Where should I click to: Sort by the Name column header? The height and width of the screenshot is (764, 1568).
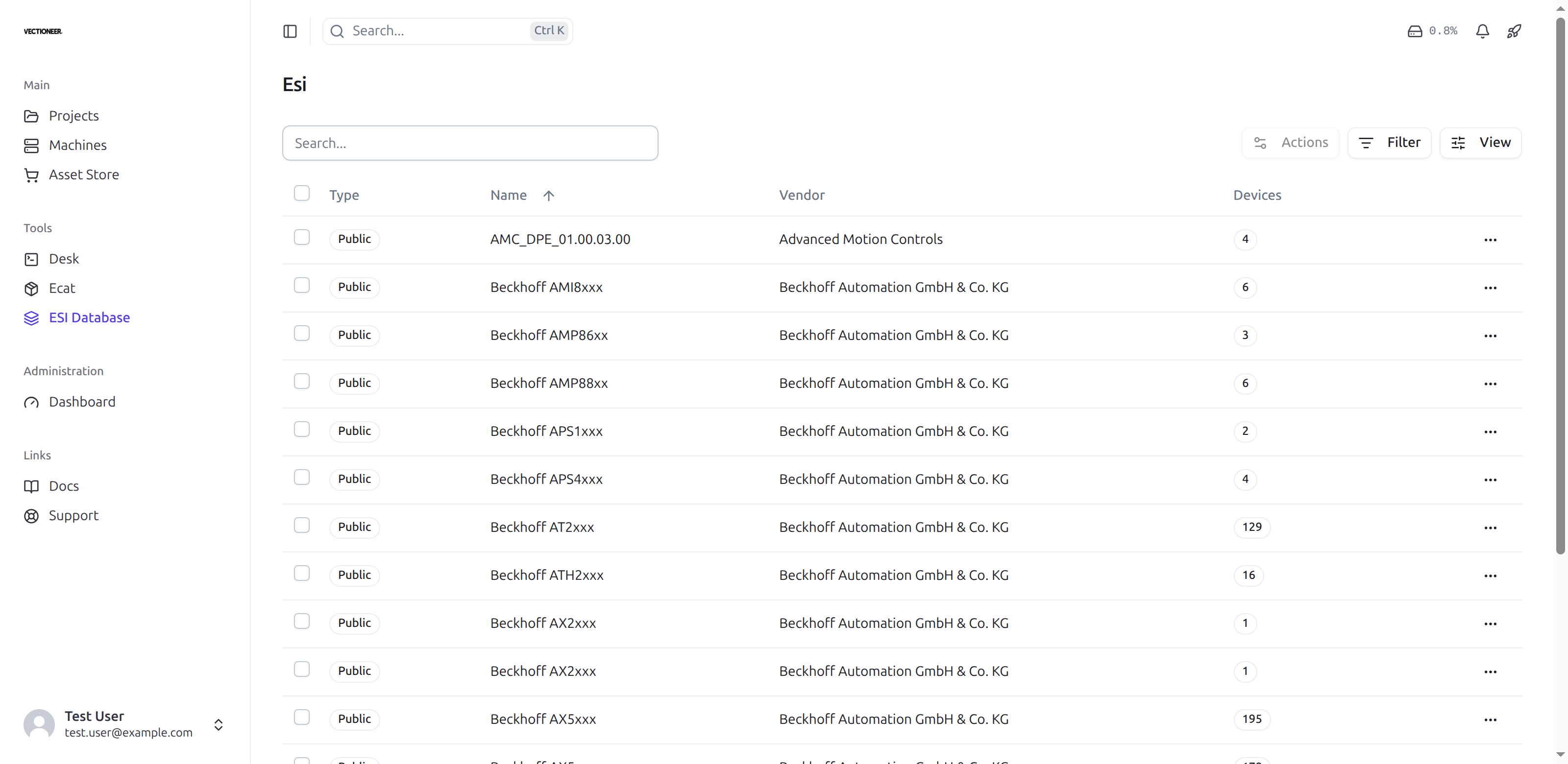509,195
